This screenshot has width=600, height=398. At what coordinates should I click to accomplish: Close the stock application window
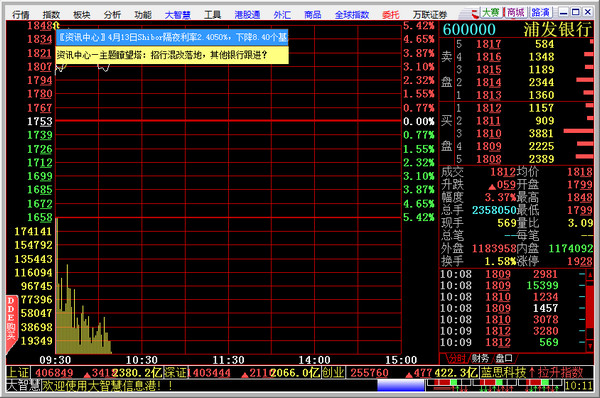587,12
